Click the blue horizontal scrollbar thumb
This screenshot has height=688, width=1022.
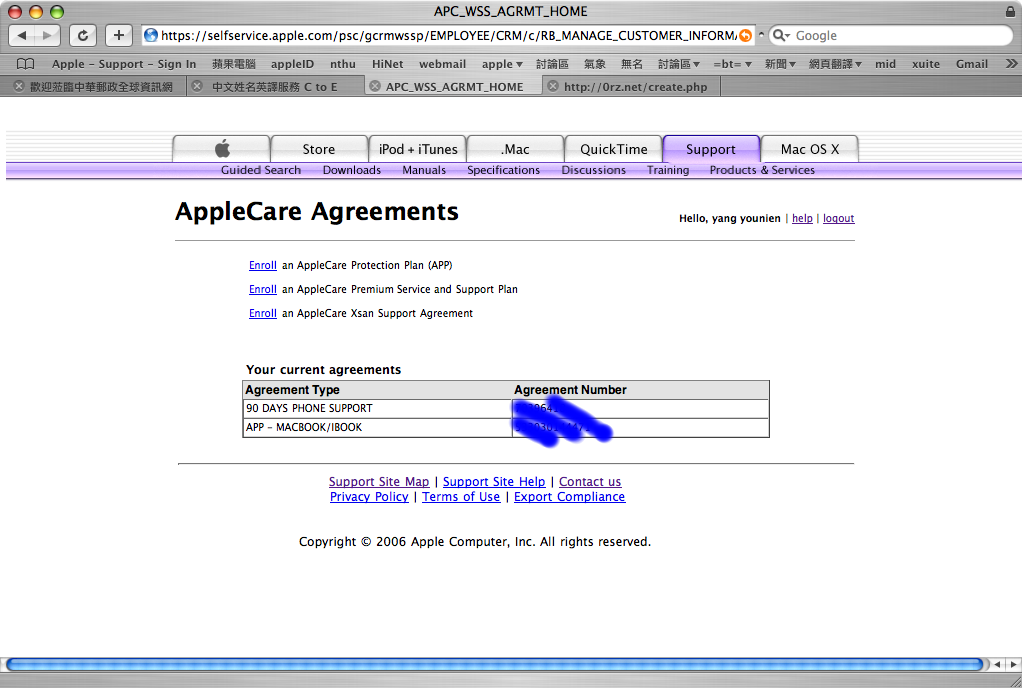(x=494, y=665)
